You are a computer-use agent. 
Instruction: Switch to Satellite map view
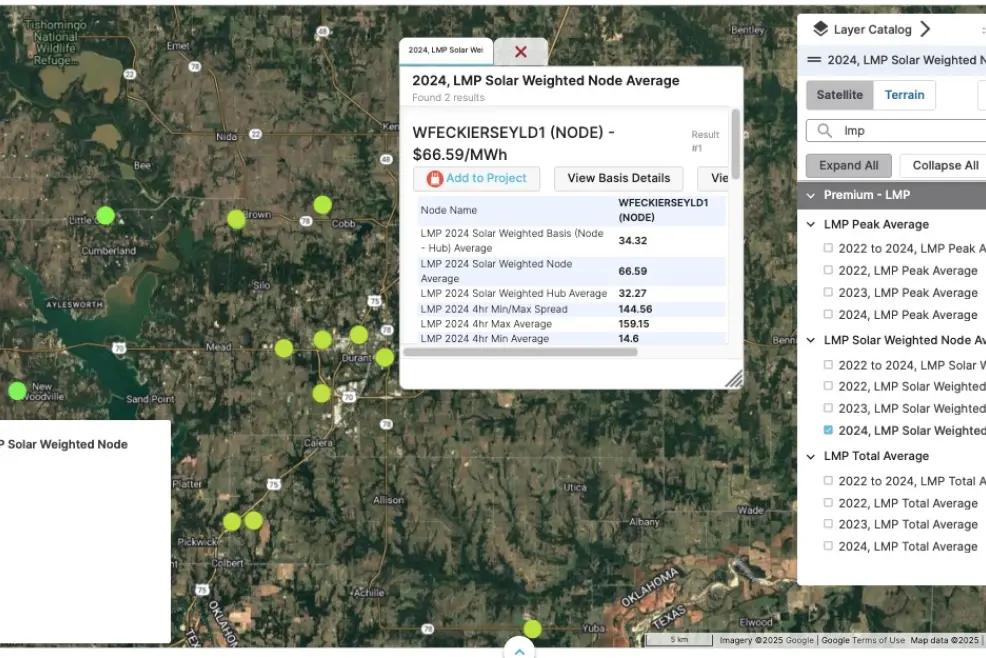click(x=839, y=95)
